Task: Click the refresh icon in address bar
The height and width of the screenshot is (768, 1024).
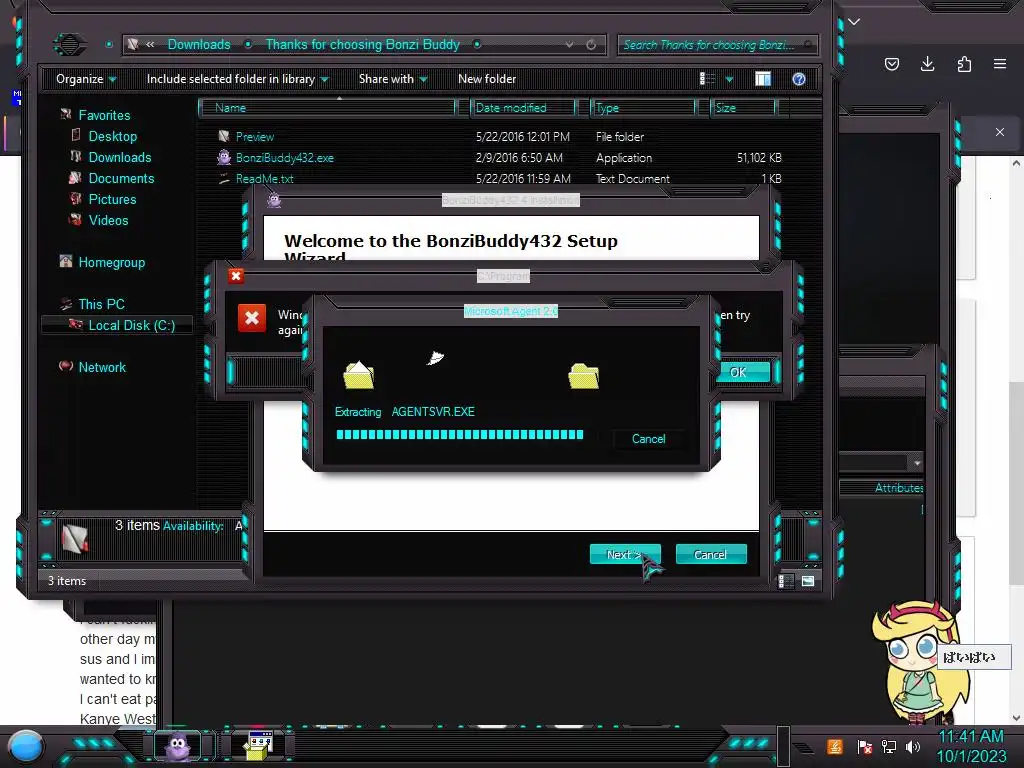Action: coord(591,44)
